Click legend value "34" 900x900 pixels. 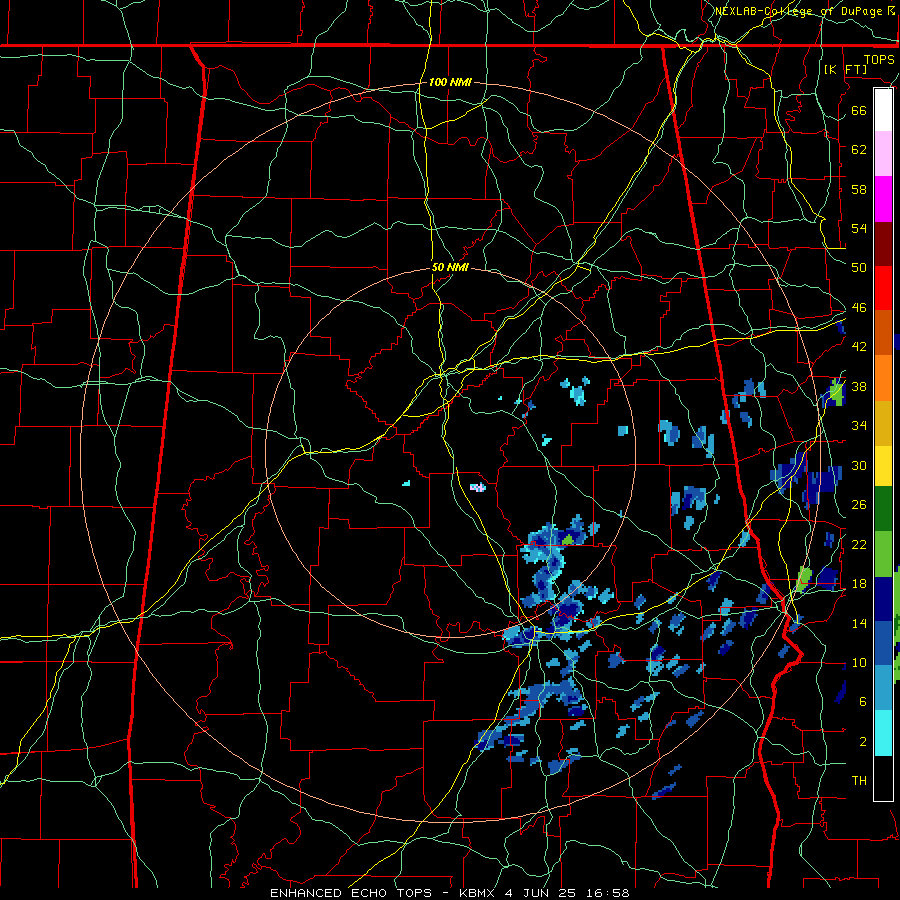[x=859, y=426]
